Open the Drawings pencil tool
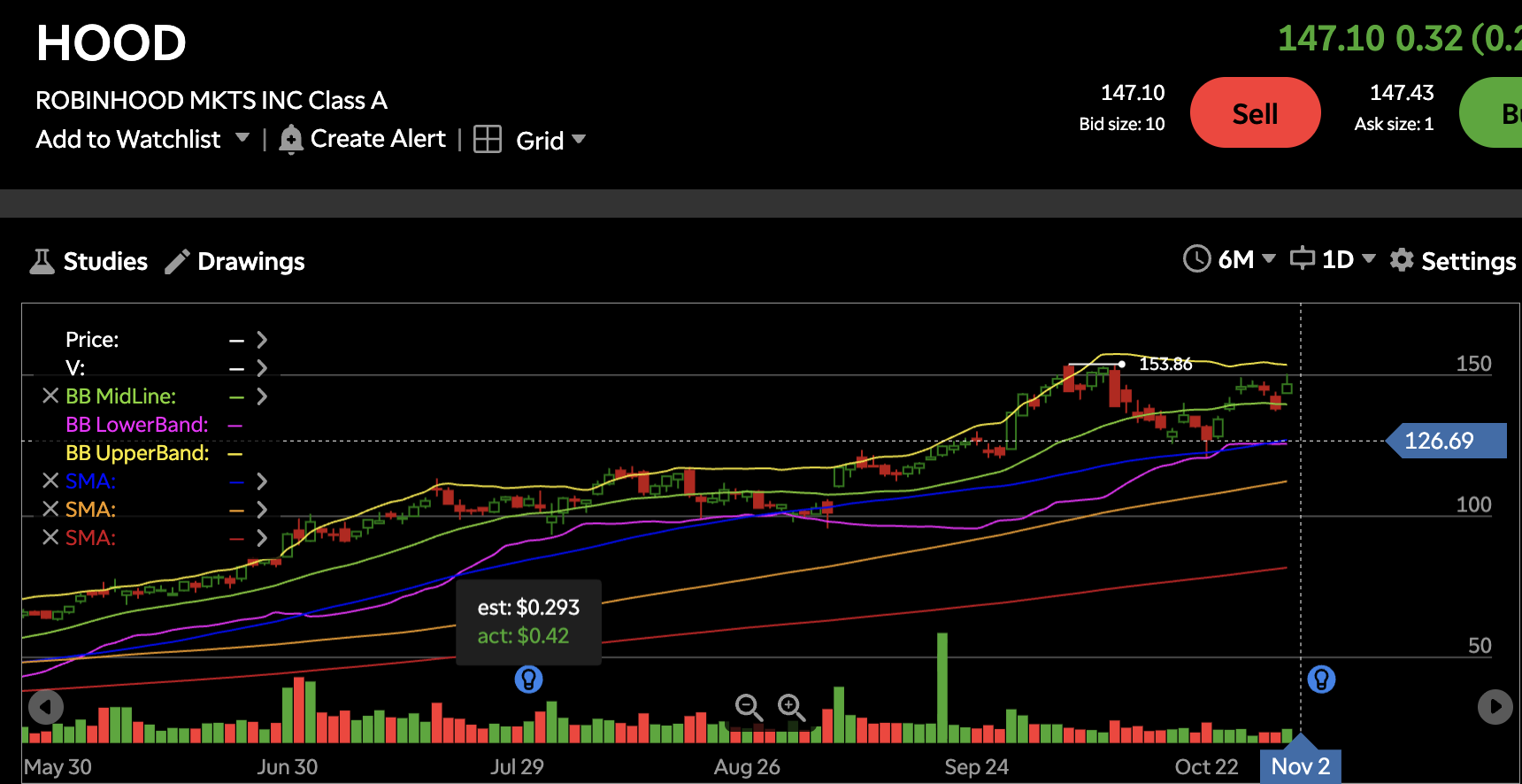The width and height of the screenshot is (1522, 784). tap(177, 261)
